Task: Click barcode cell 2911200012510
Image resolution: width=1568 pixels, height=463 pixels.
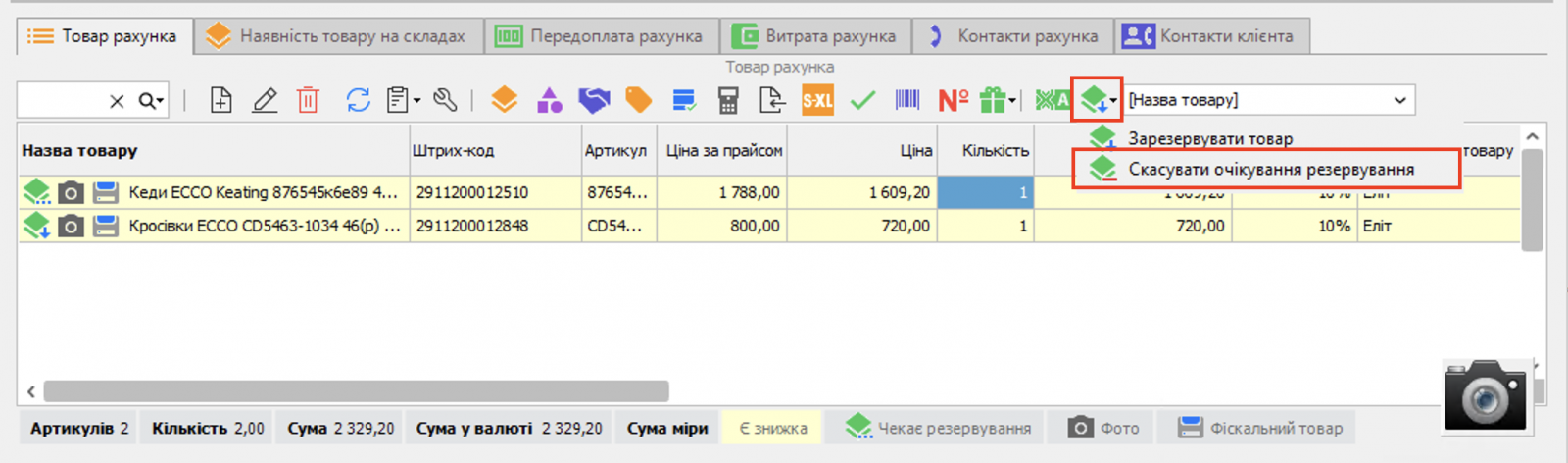Action: [495, 192]
